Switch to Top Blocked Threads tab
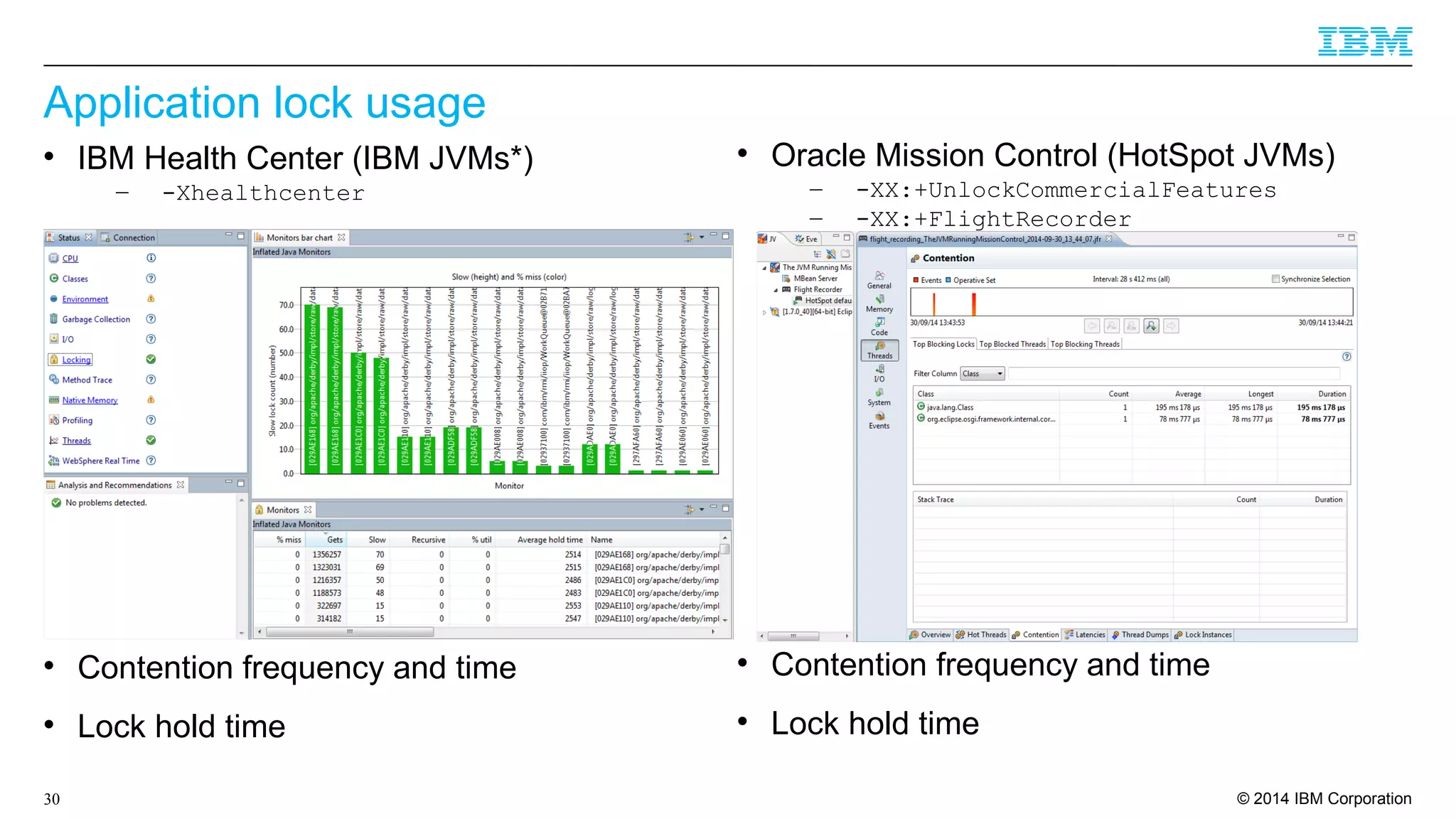Screen dimensions: 1456x819 point(1012,344)
